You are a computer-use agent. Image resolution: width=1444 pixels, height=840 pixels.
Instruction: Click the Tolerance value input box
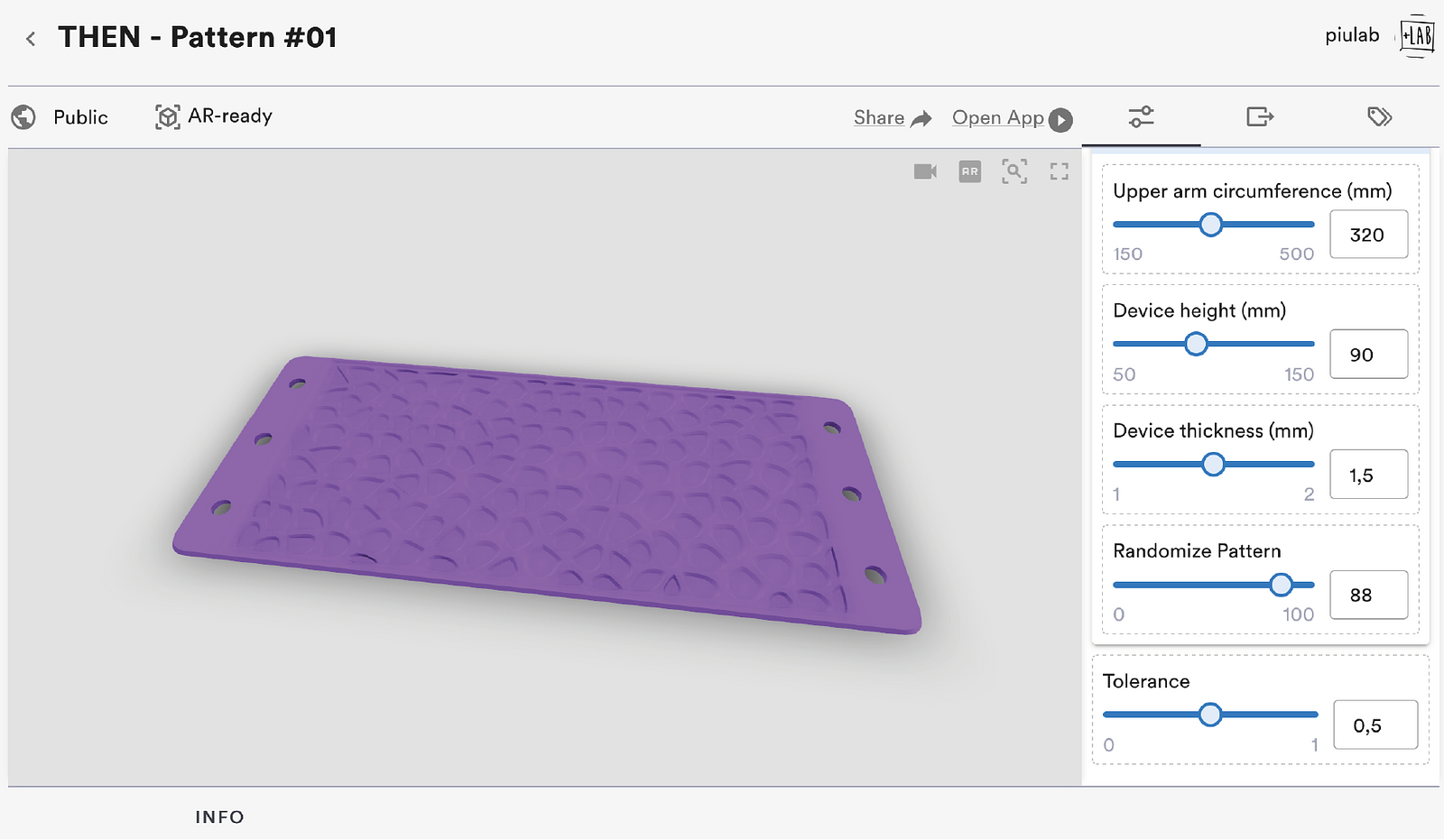[1375, 725]
